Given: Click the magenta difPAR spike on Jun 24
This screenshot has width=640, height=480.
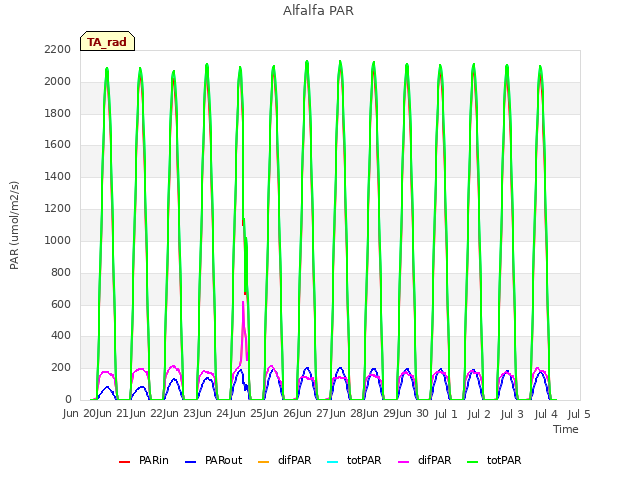Looking at the screenshot, I should click(x=244, y=322).
